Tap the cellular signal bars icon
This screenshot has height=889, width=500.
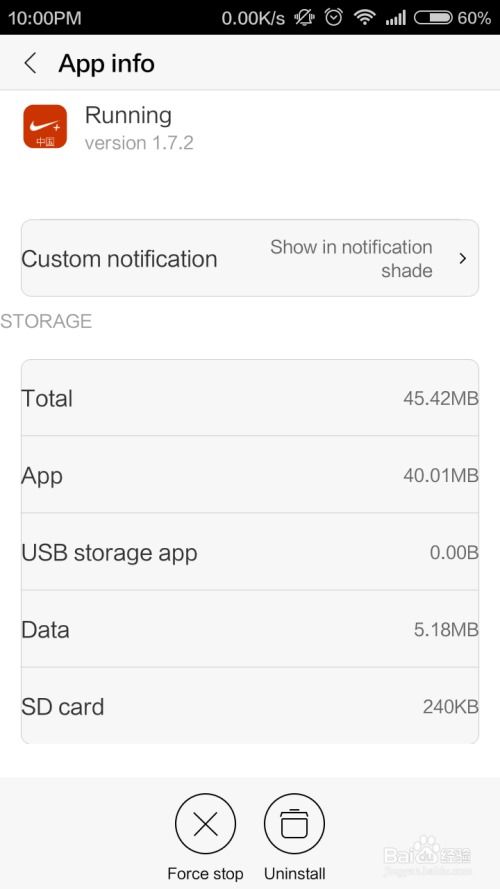click(x=395, y=18)
